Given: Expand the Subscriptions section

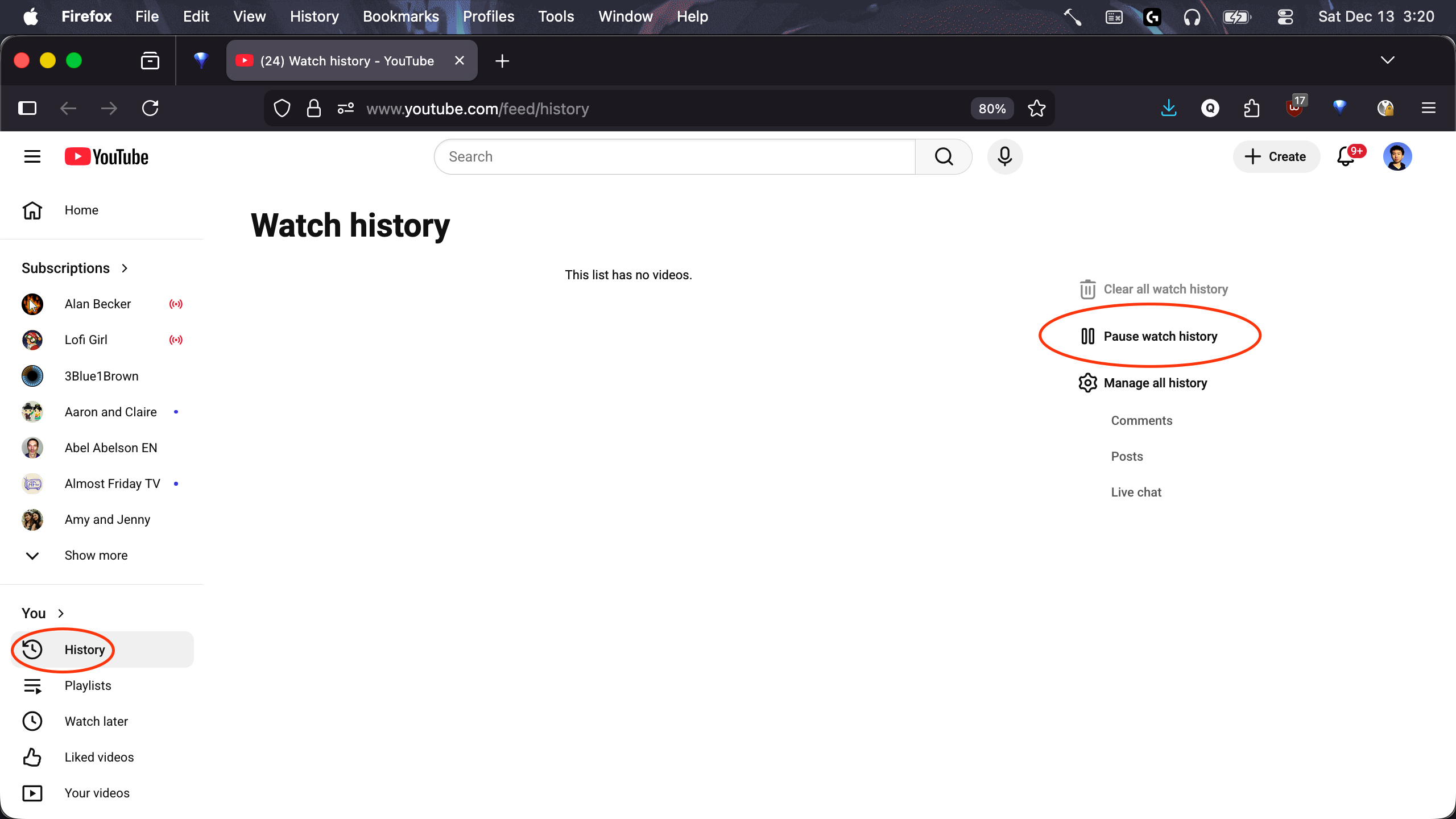Looking at the screenshot, I should point(65,267).
